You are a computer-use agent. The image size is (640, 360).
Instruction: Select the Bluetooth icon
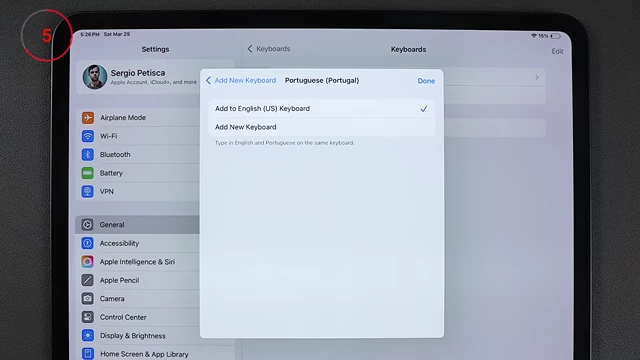(x=88, y=154)
